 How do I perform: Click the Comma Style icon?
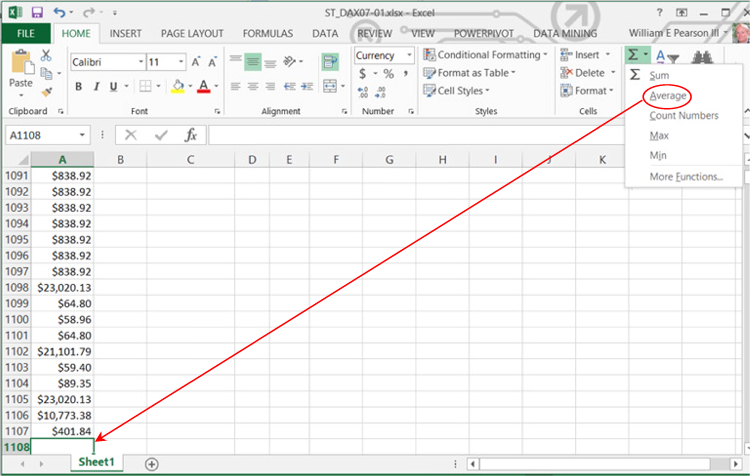(x=406, y=74)
